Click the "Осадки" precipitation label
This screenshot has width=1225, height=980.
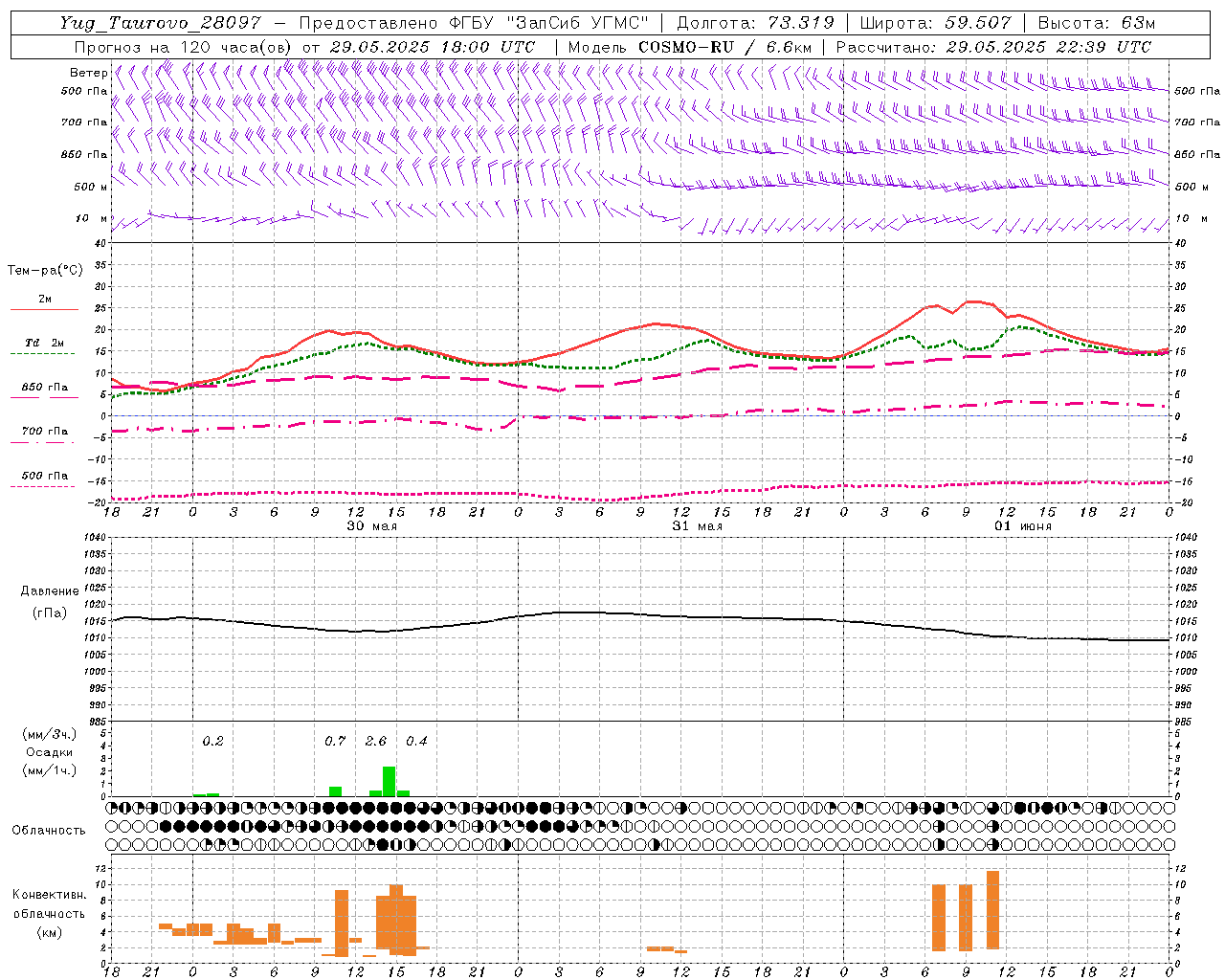pos(49,752)
